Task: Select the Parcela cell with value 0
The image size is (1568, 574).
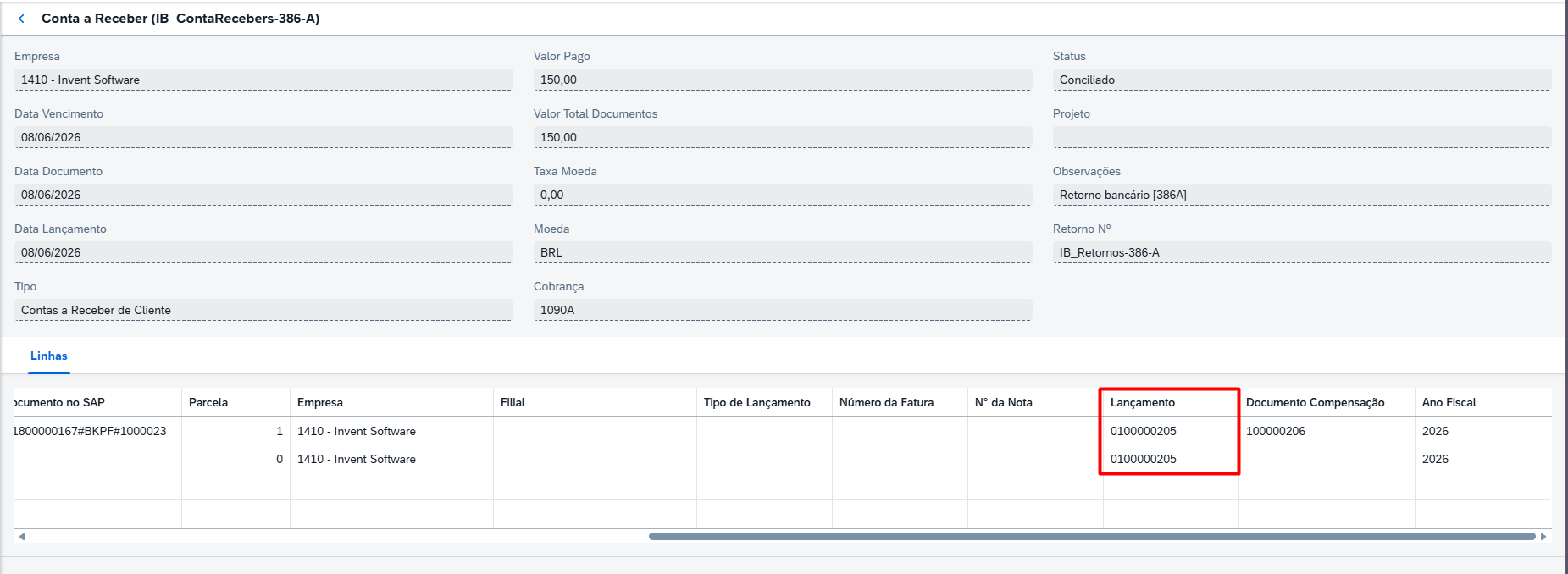Action: (236, 459)
